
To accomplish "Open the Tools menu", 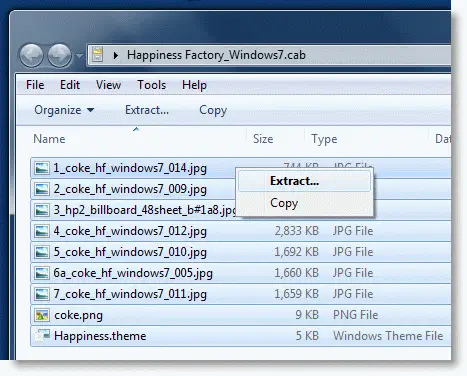I will (x=152, y=85).
